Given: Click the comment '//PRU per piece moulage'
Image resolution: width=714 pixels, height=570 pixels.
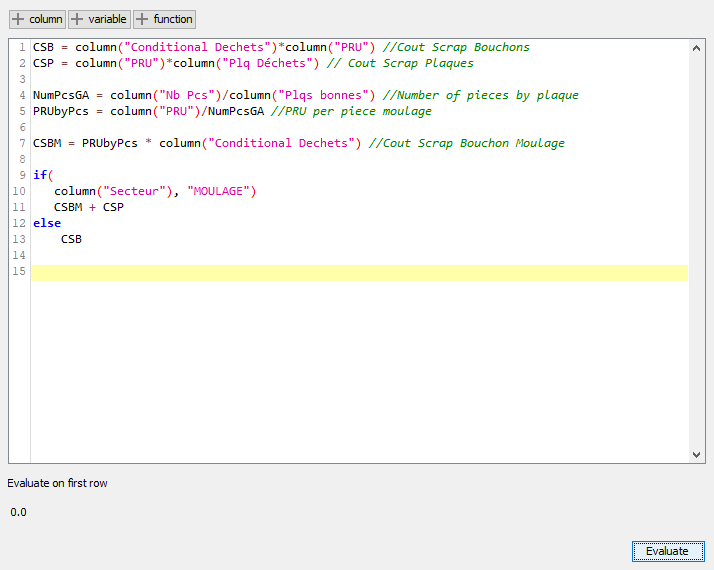Looking at the screenshot, I should 351,111.
